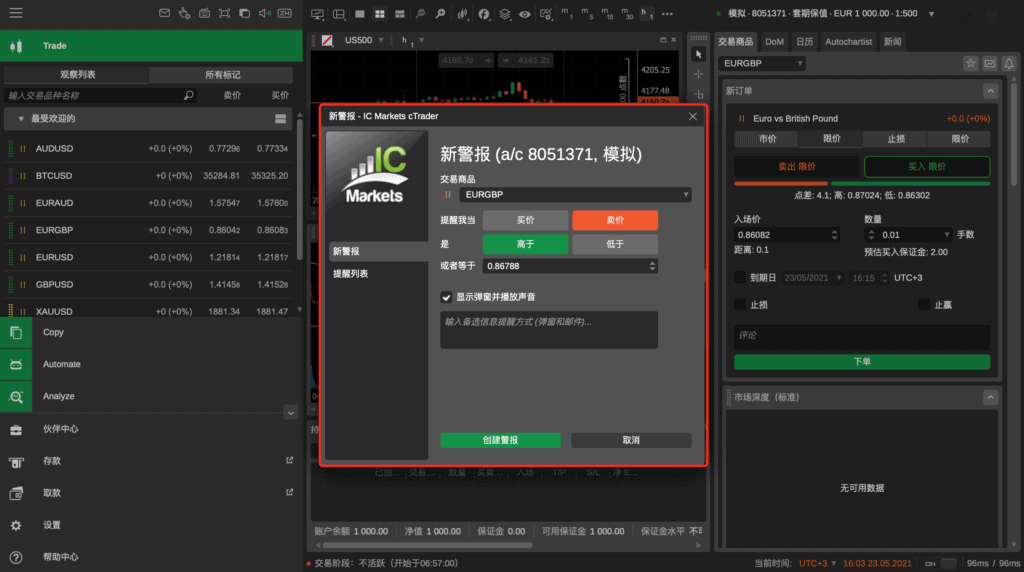The width and height of the screenshot is (1024, 572).
Task: Open the Copy section in sidebar
Action: tap(152, 332)
